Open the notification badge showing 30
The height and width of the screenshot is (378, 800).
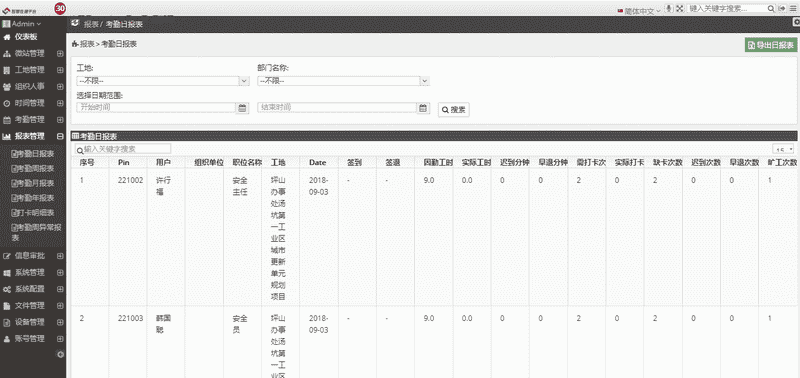pos(60,8)
